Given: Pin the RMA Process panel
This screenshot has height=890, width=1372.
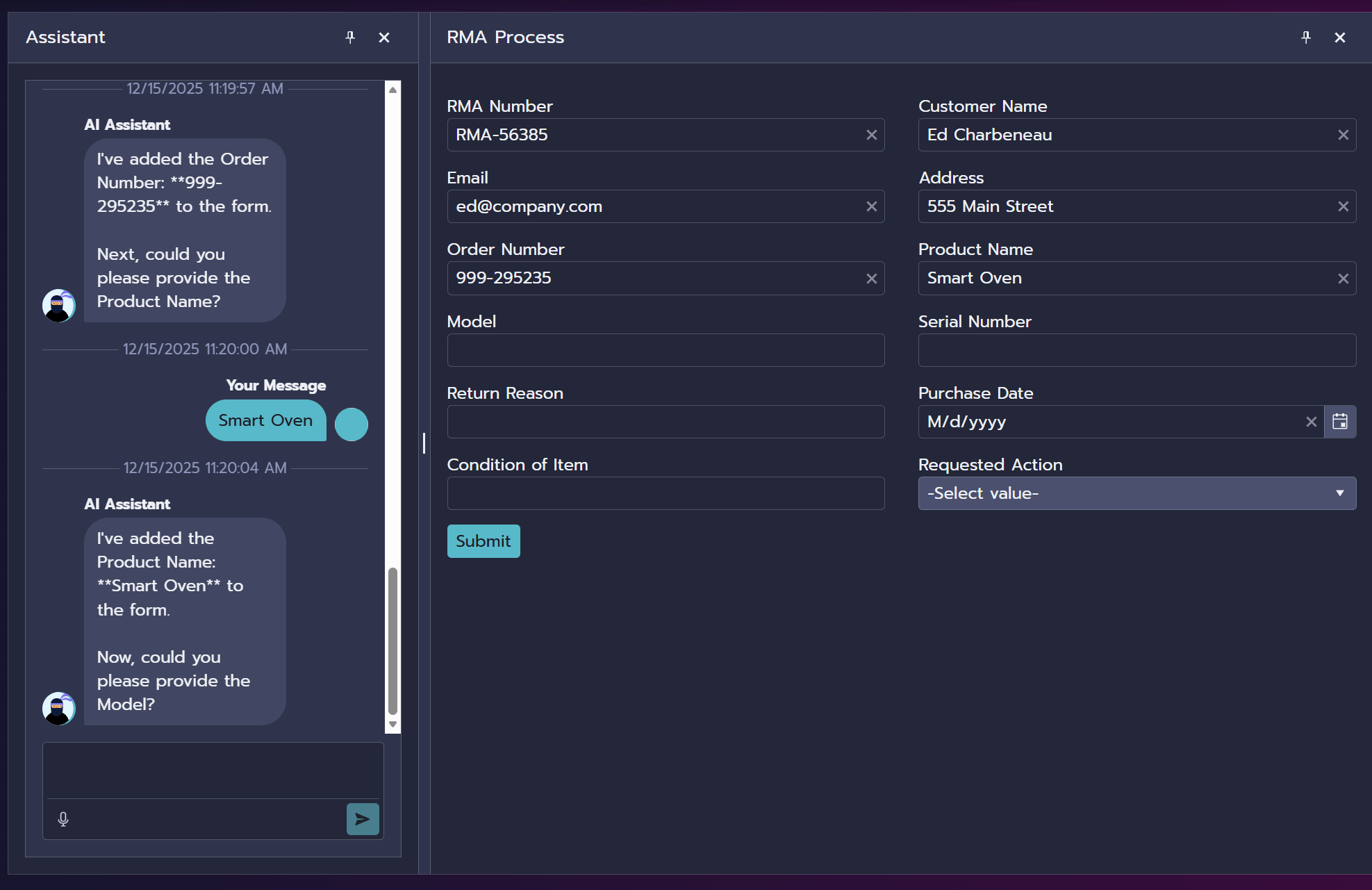Looking at the screenshot, I should (x=1306, y=38).
